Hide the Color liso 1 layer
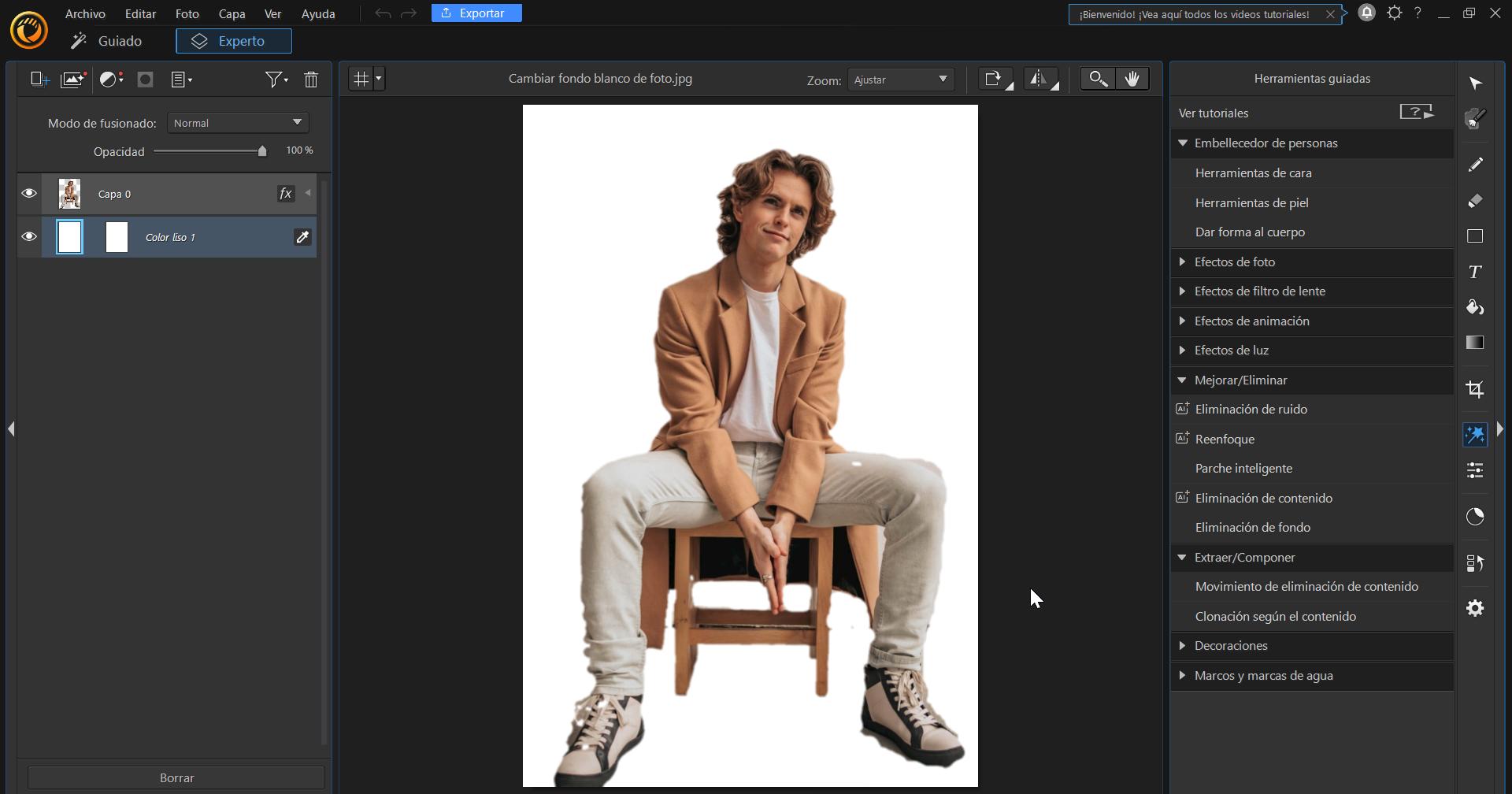The width and height of the screenshot is (1512, 794). tap(29, 237)
